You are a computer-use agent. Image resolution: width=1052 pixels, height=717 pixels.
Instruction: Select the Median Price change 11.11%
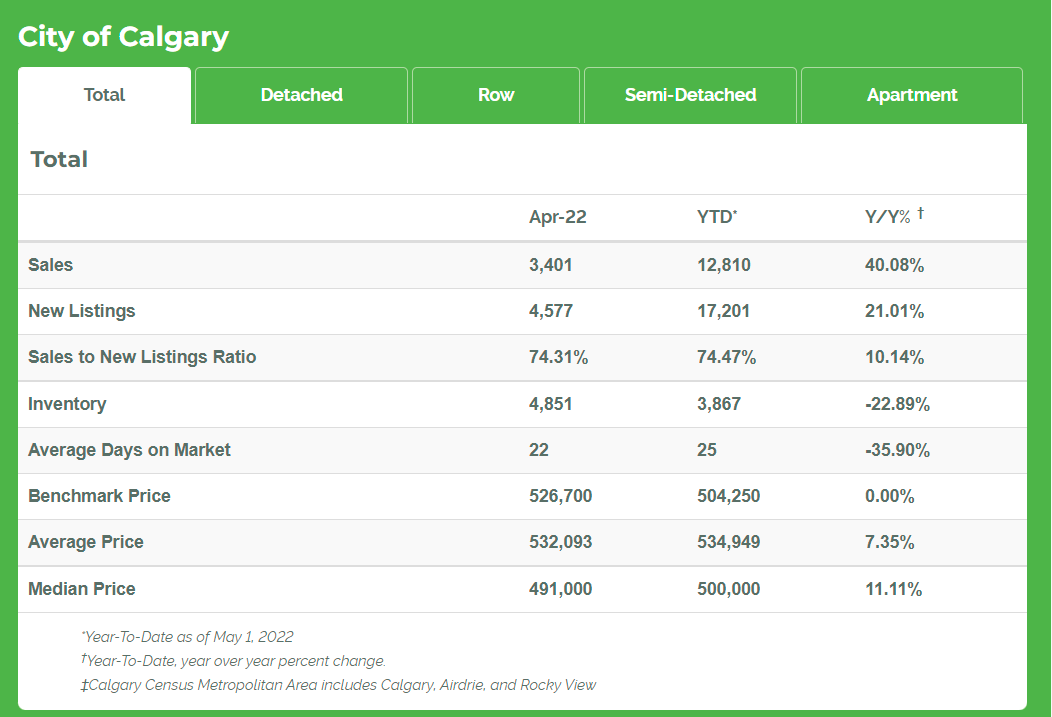[894, 589]
